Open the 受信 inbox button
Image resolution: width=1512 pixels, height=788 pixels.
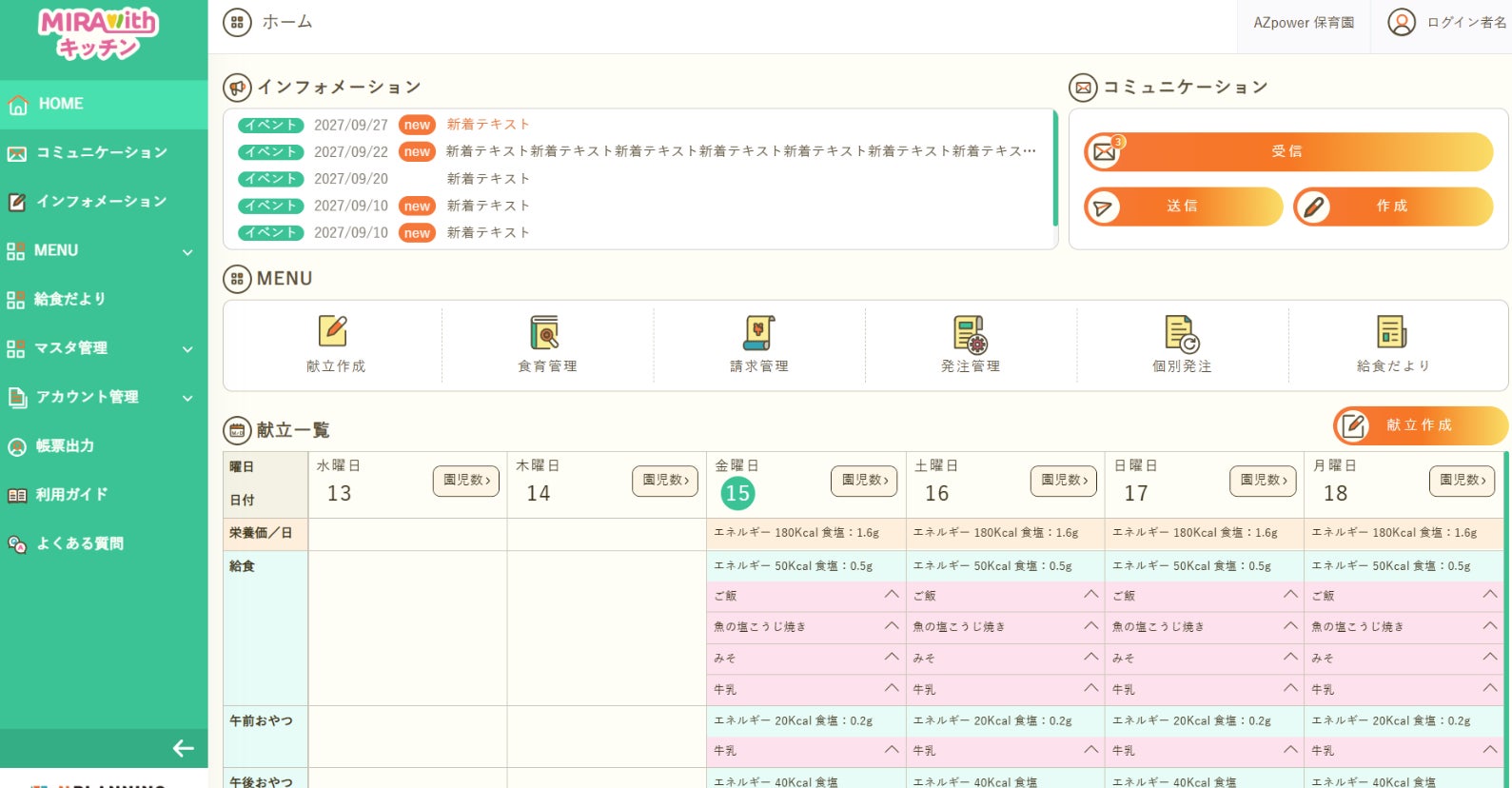click(1288, 151)
